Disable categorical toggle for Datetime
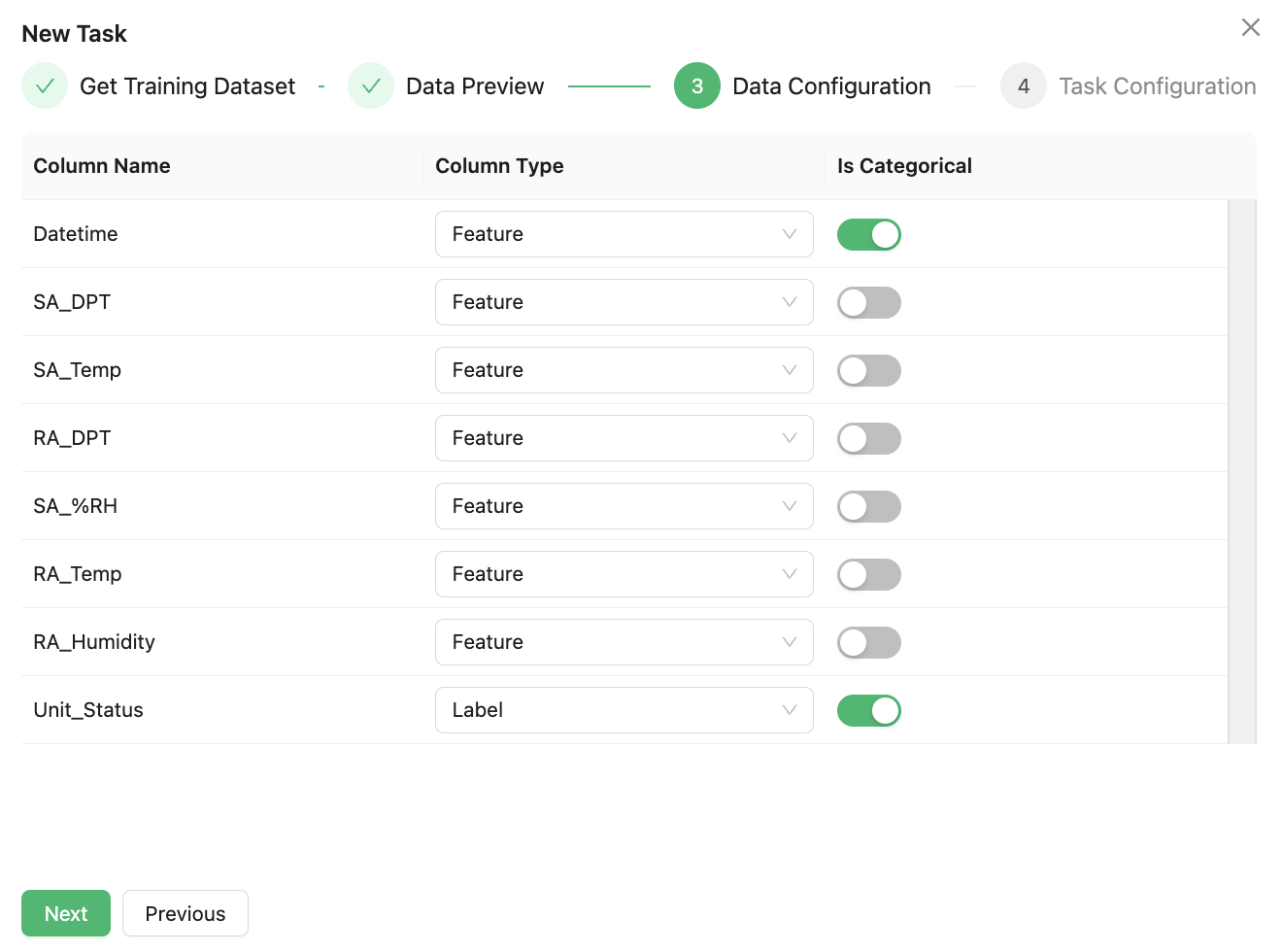 [868, 235]
